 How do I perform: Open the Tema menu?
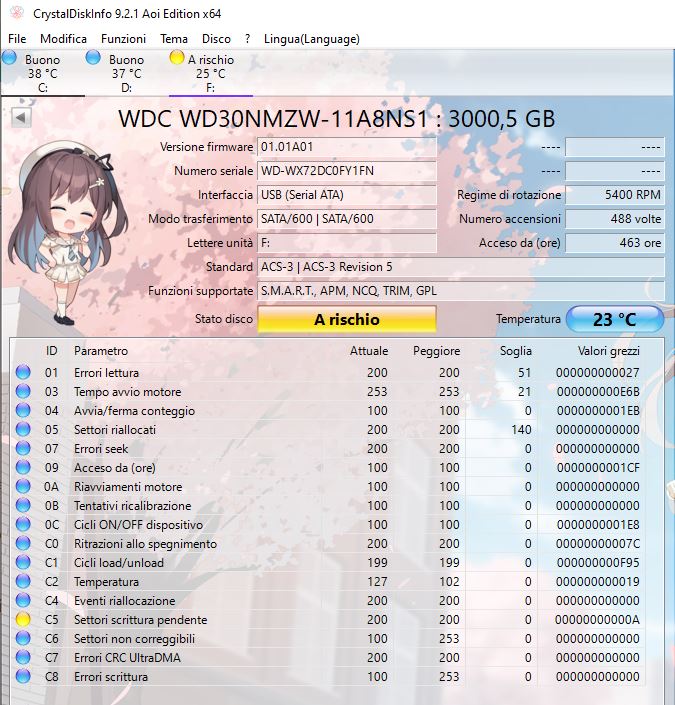point(174,39)
